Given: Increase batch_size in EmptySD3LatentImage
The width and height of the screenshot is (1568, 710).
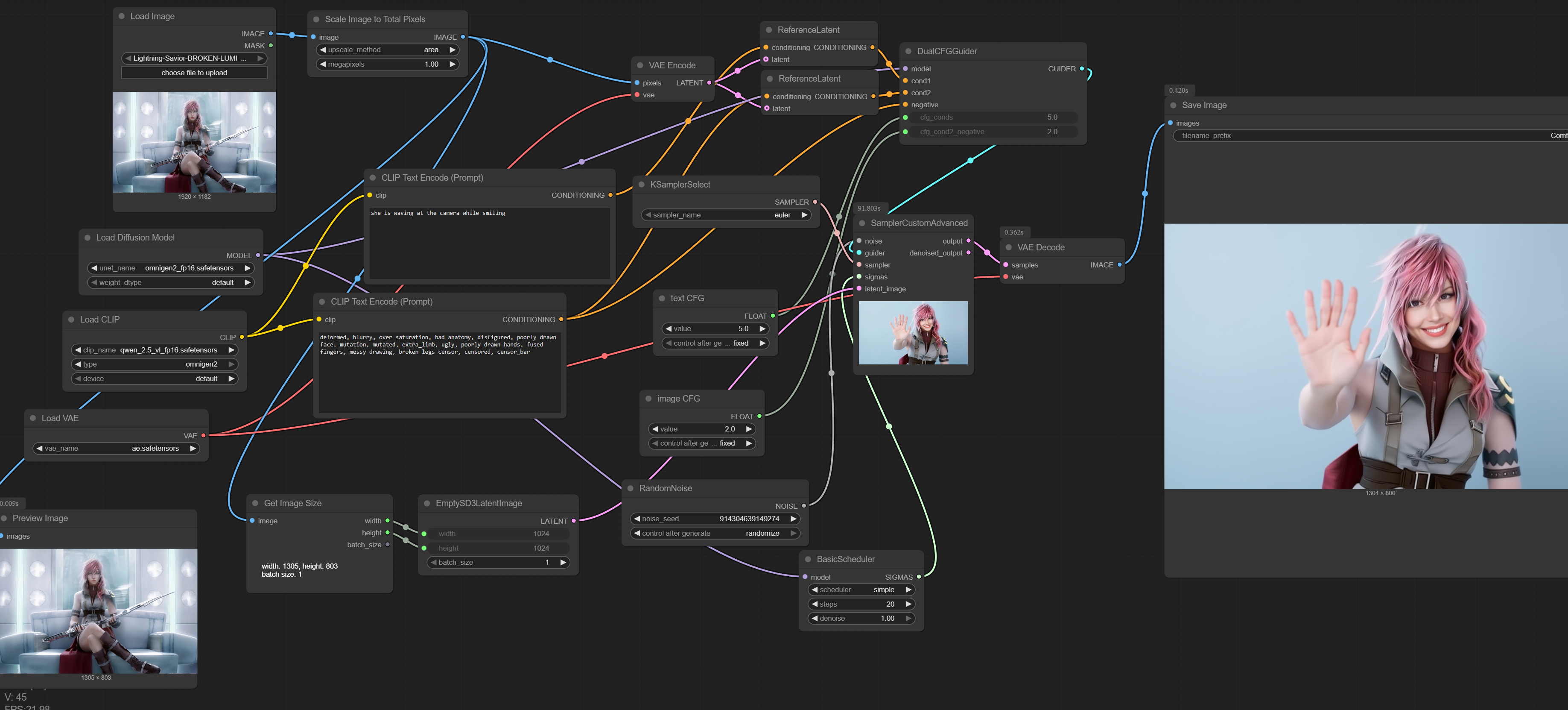Looking at the screenshot, I should pyautogui.click(x=563, y=563).
